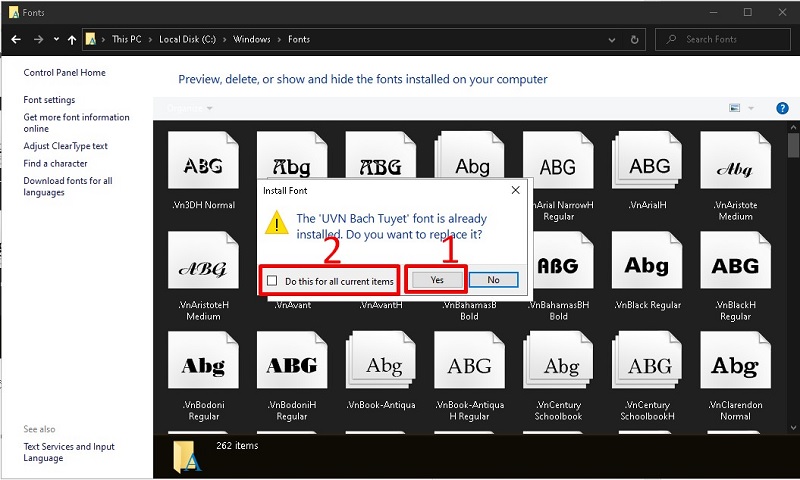Select the .VnBook-AntiquaH Regular font icon
Image resolution: width=800 pixels, height=480 pixels.
pyautogui.click(x=469, y=360)
